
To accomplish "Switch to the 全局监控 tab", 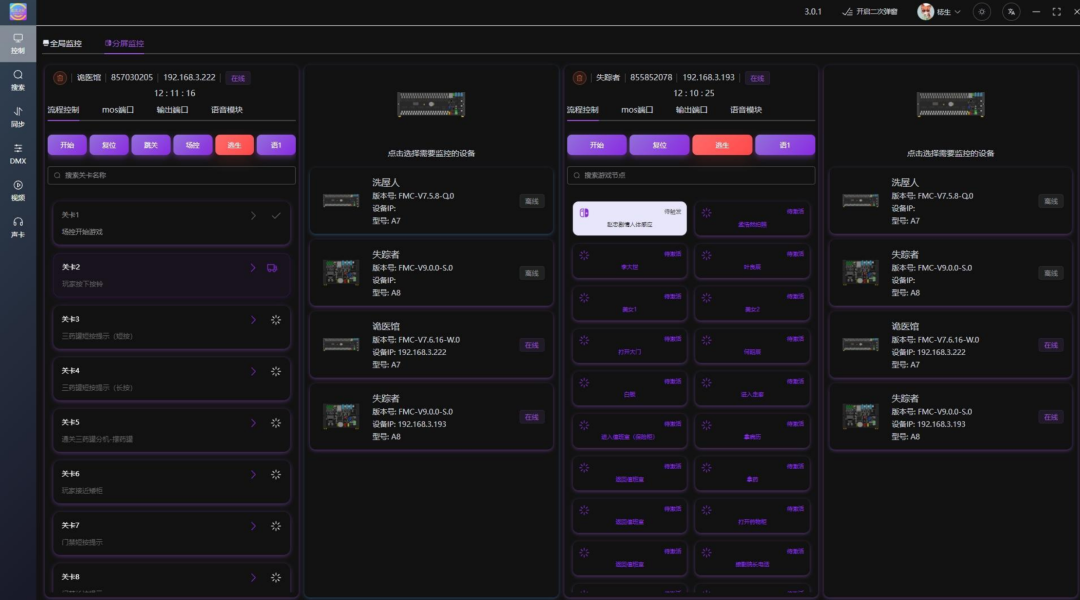I will 62,44.
